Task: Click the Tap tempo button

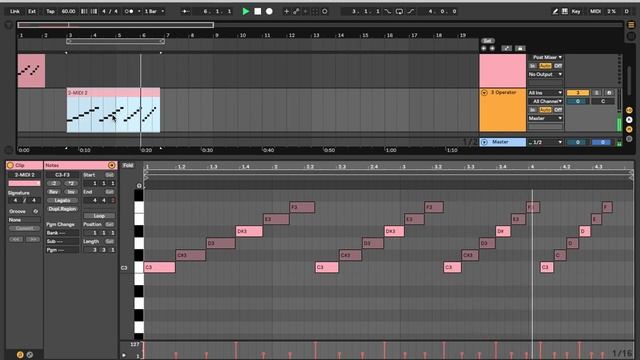Action: click(50, 11)
